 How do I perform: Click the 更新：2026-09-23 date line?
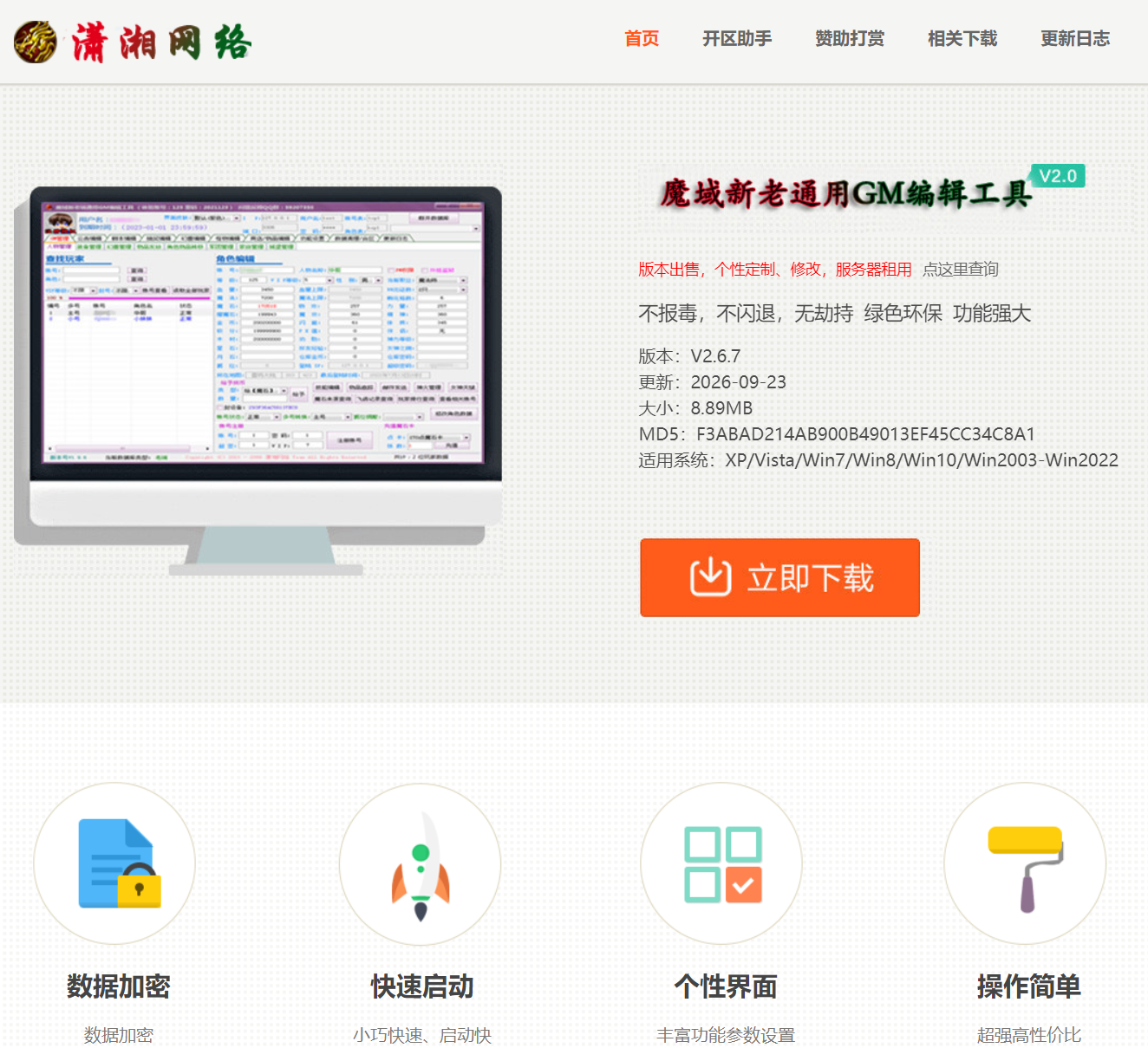pos(713,382)
